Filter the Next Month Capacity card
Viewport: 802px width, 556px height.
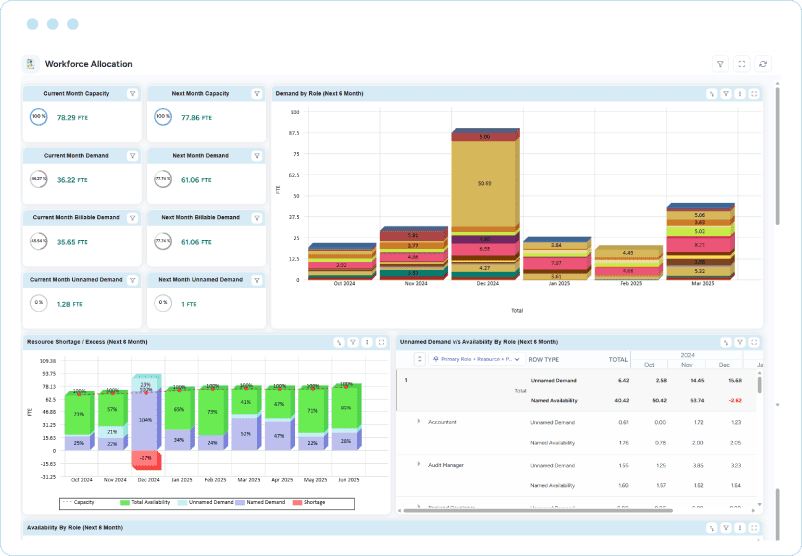pyautogui.click(x=257, y=94)
